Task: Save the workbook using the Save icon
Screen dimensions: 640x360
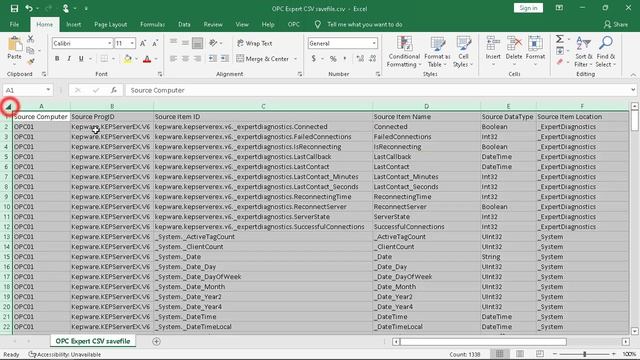Action: [x=14, y=9]
